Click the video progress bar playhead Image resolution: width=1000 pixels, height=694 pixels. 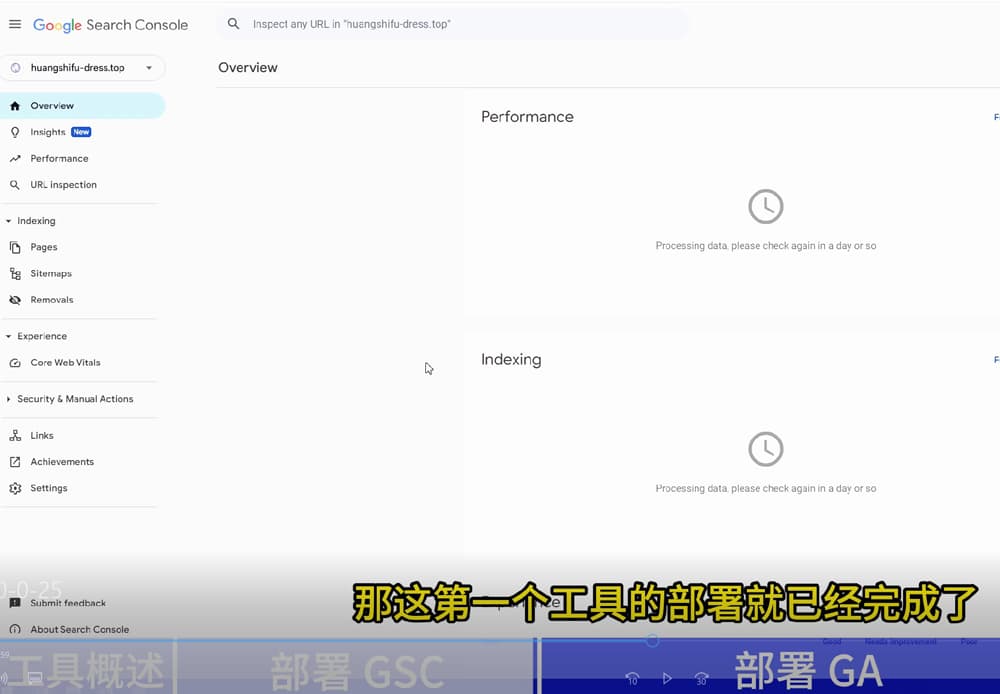tap(652, 640)
